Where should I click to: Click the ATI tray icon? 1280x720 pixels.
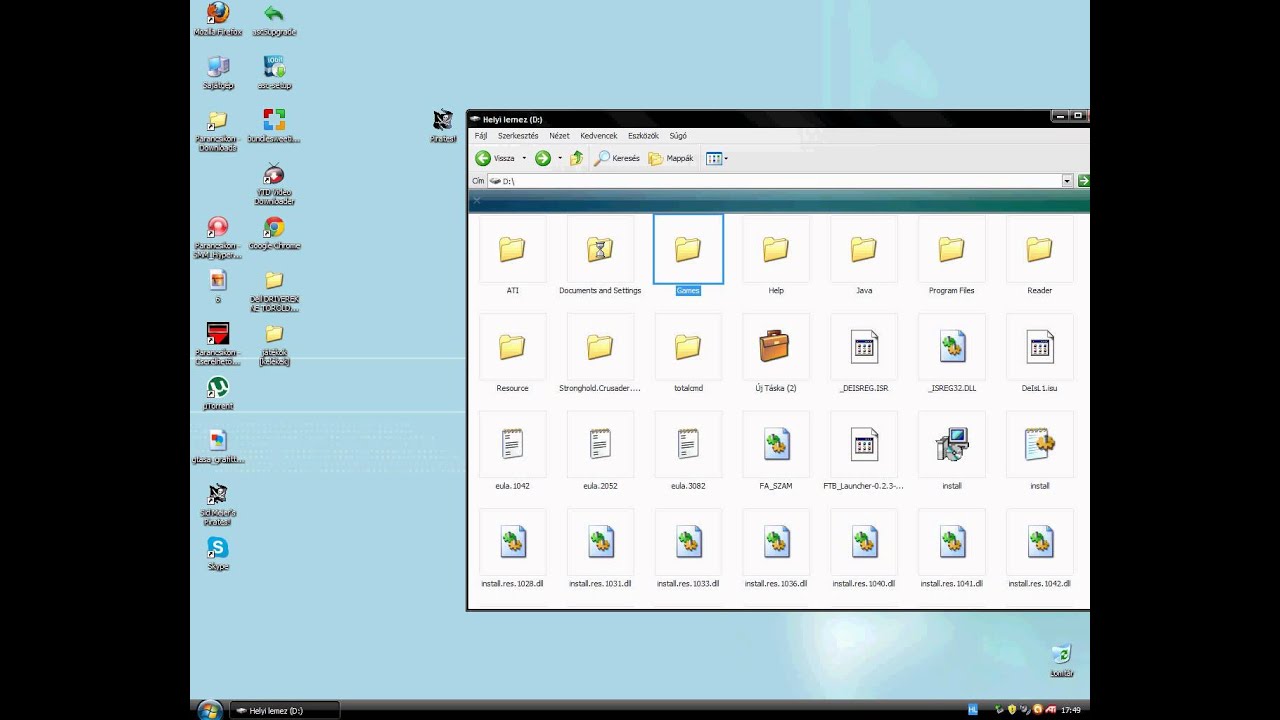1049,710
